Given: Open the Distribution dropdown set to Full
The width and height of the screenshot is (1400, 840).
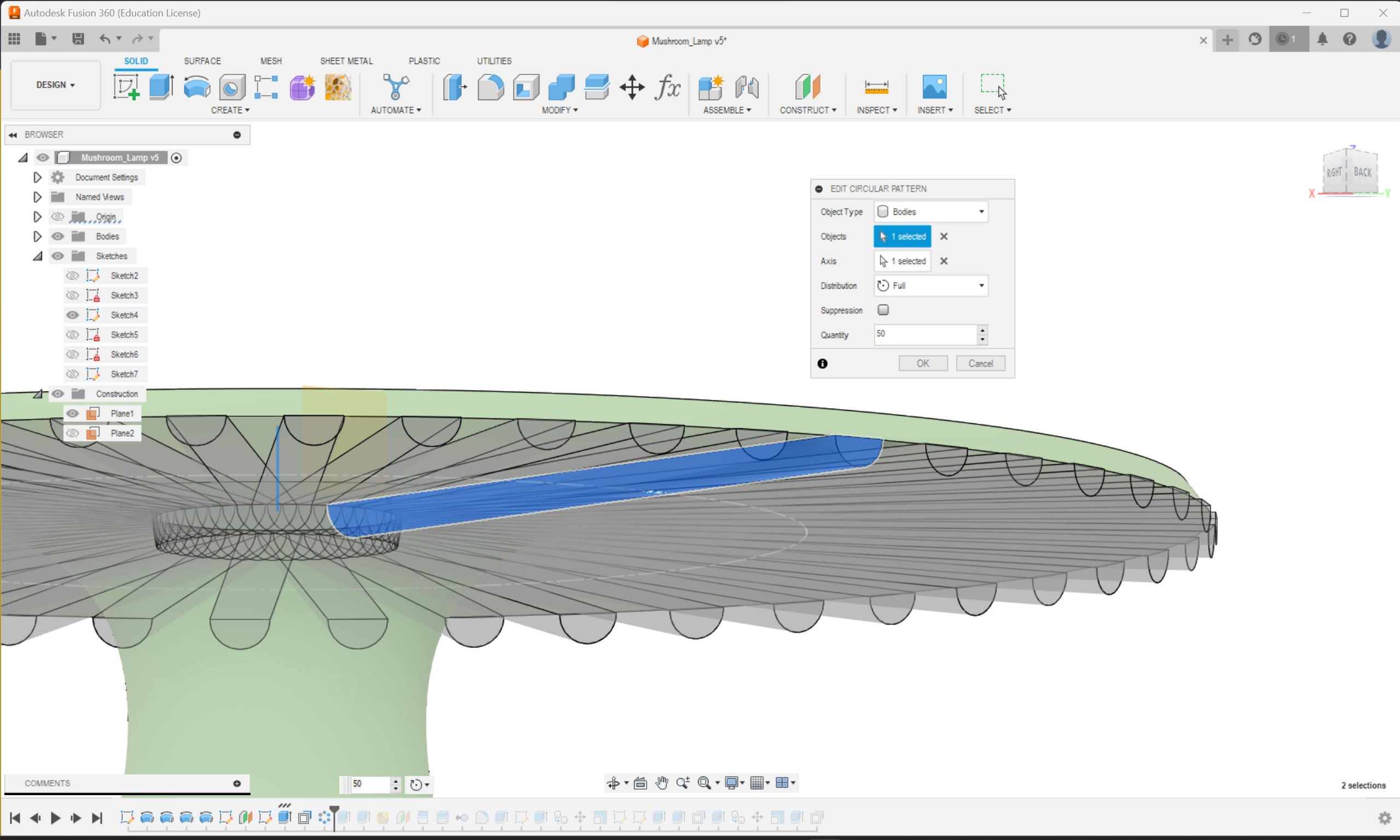Looking at the screenshot, I should coord(930,285).
